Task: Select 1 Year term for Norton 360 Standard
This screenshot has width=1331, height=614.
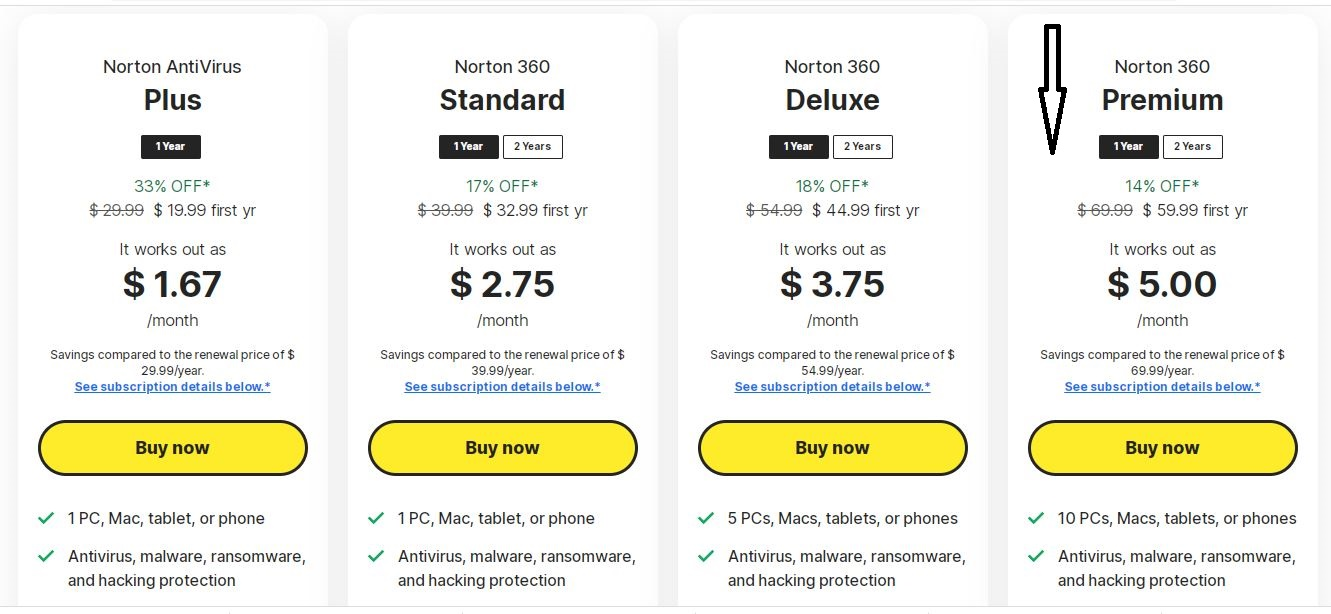Action: (469, 147)
